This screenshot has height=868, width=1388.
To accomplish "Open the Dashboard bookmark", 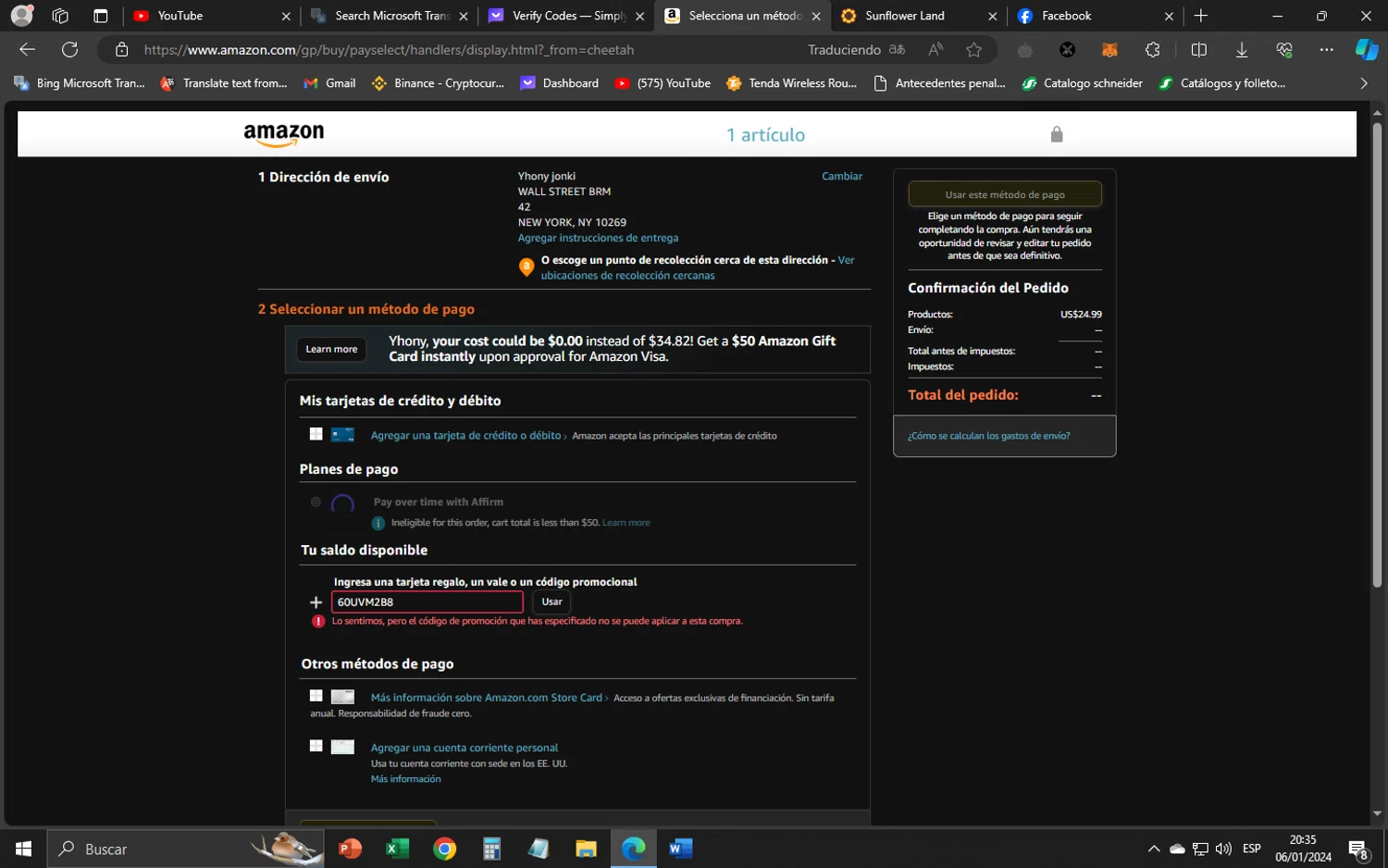I will point(559,83).
